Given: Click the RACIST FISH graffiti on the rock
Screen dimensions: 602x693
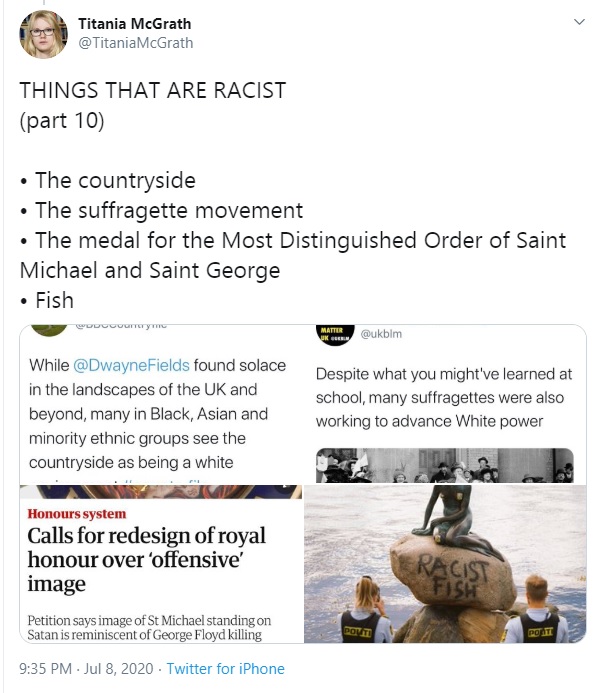Looking at the screenshot, I should click(454, 576).
